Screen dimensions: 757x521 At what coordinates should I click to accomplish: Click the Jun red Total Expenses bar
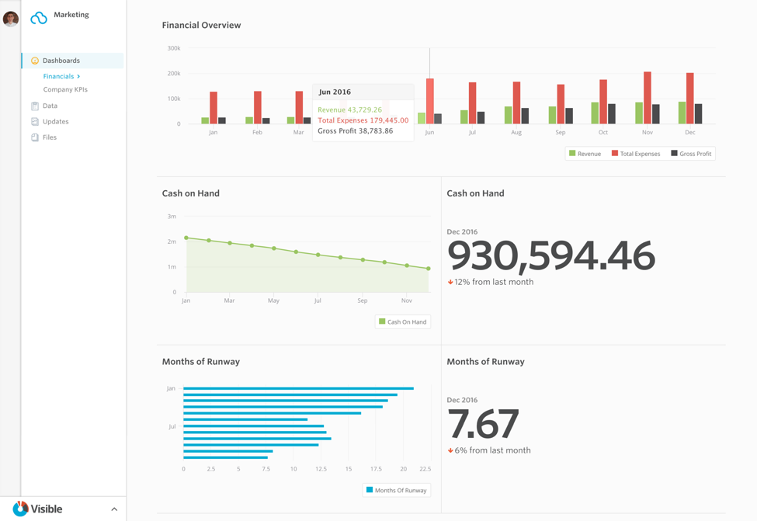pos(430,101)
